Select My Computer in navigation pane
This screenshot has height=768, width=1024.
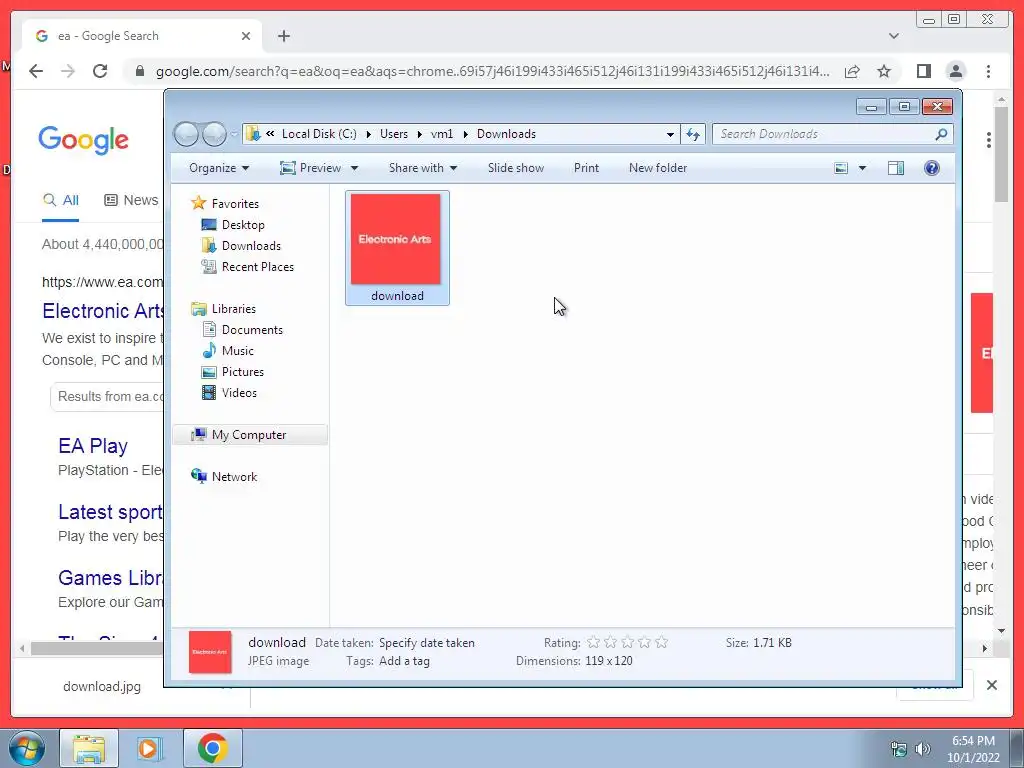[x=250, y=434]
